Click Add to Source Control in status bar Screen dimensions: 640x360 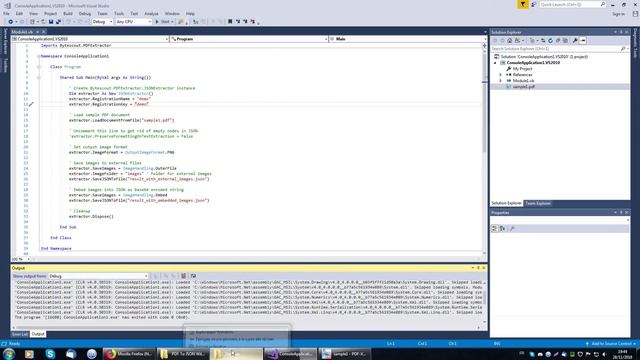click(x=611, y=344)
